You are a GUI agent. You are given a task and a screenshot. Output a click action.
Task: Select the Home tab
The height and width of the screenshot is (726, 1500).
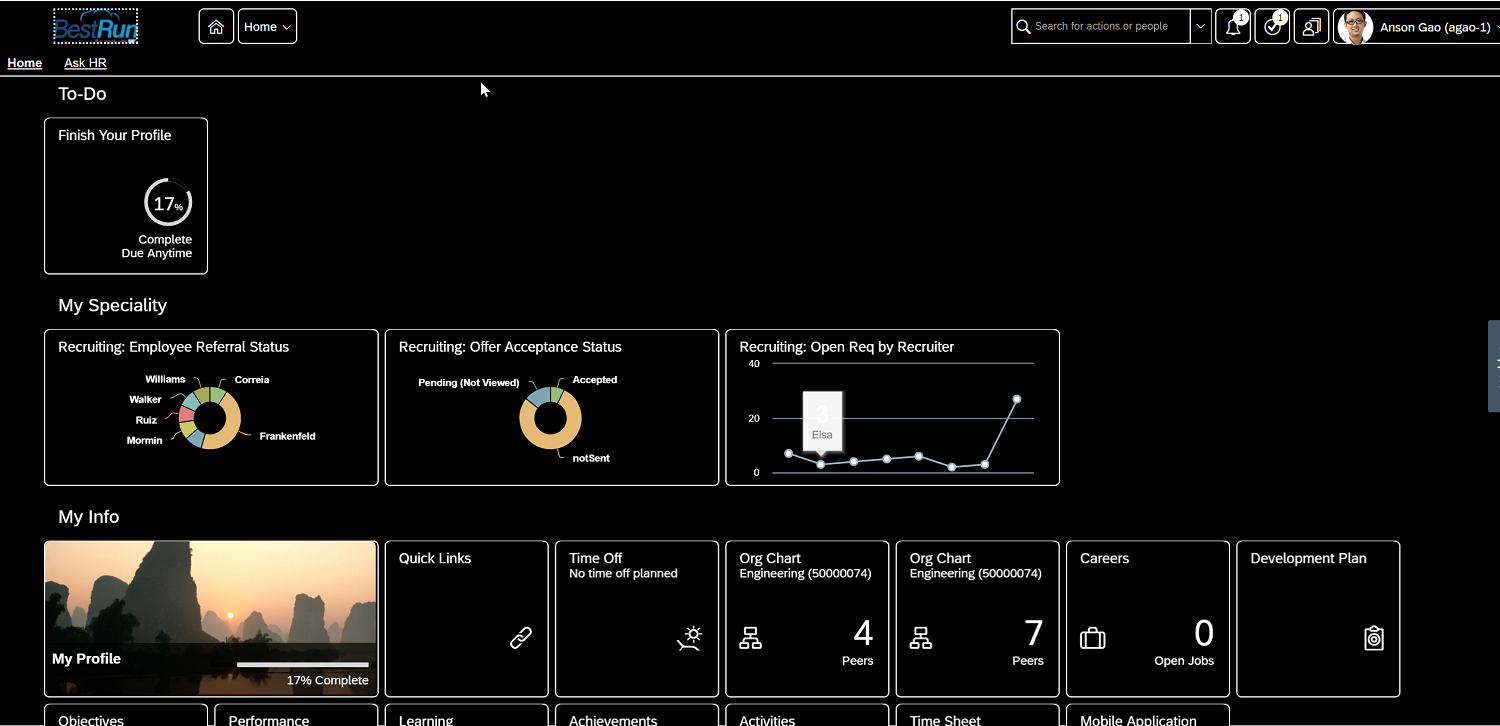pos(25,63)
